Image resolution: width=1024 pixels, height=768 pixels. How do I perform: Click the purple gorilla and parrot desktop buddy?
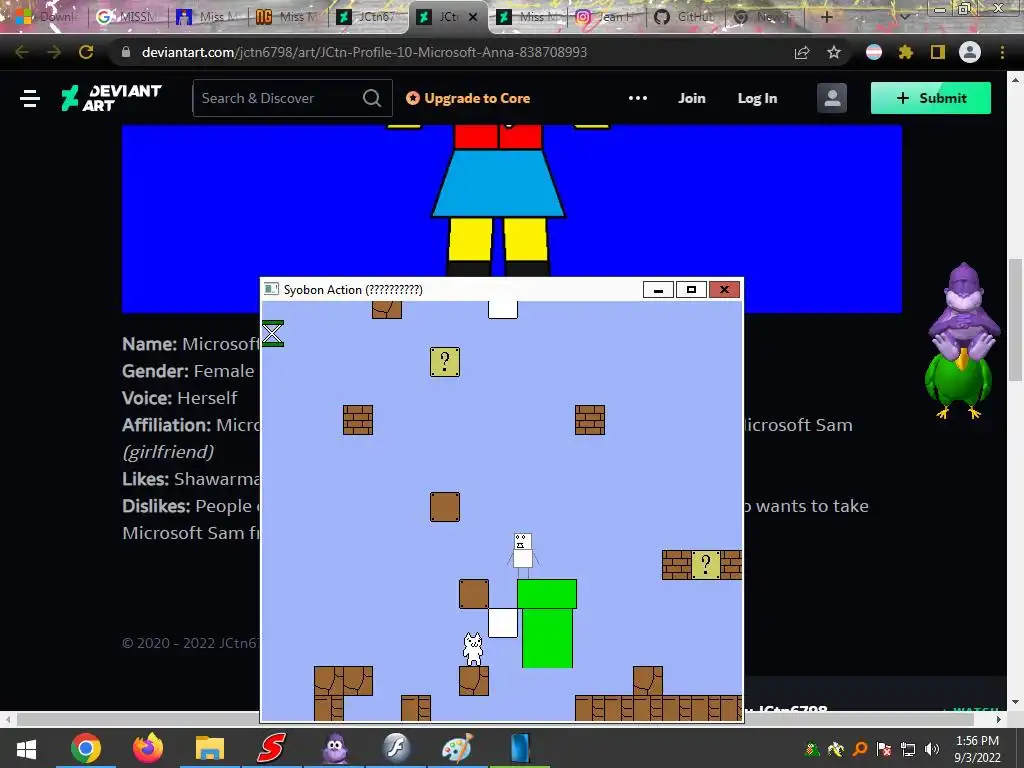coord(962,340)
